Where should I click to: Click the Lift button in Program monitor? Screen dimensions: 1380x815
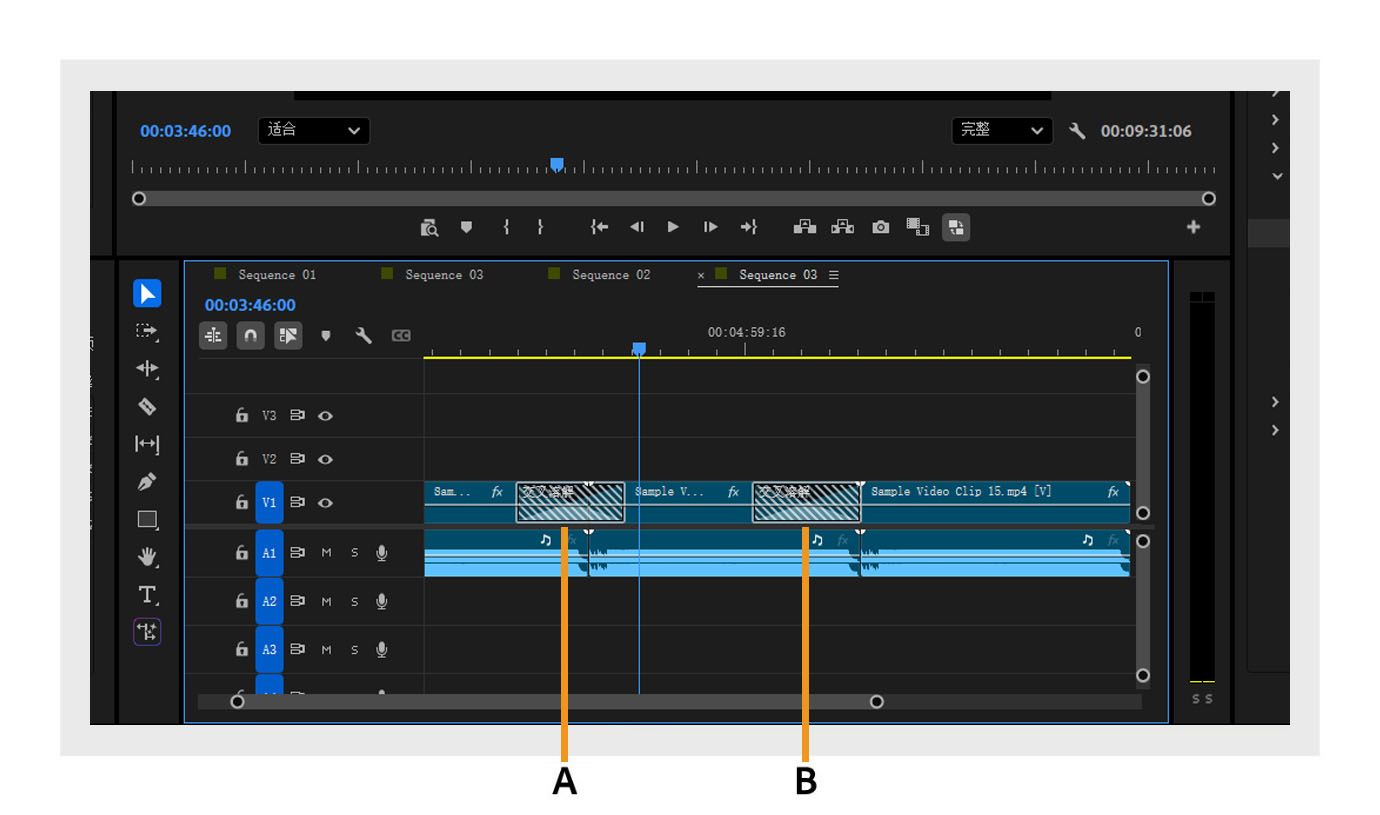coord(805,227)
